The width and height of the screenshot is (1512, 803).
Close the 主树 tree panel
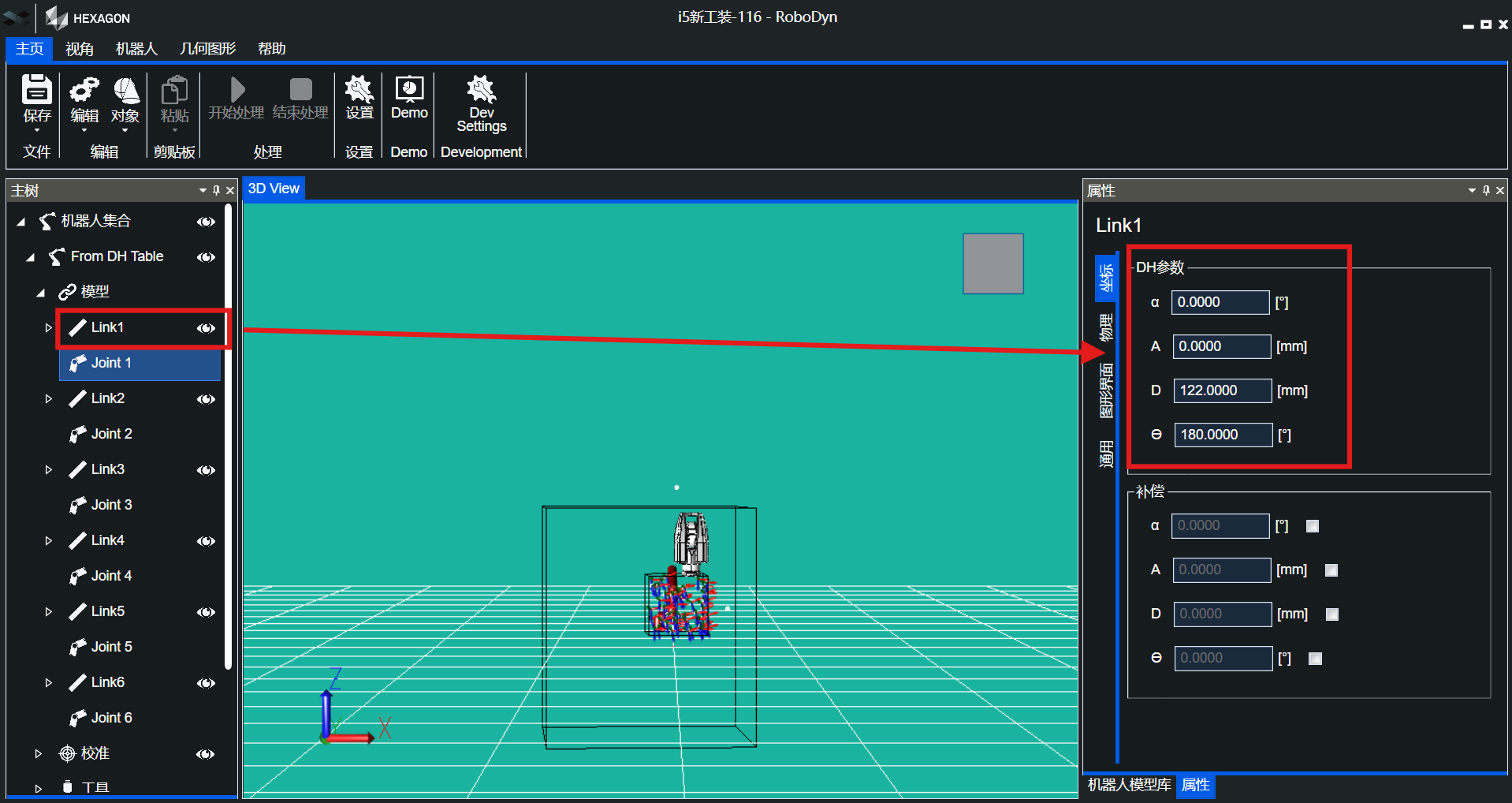pyautogui.click(x=230, y=190)
